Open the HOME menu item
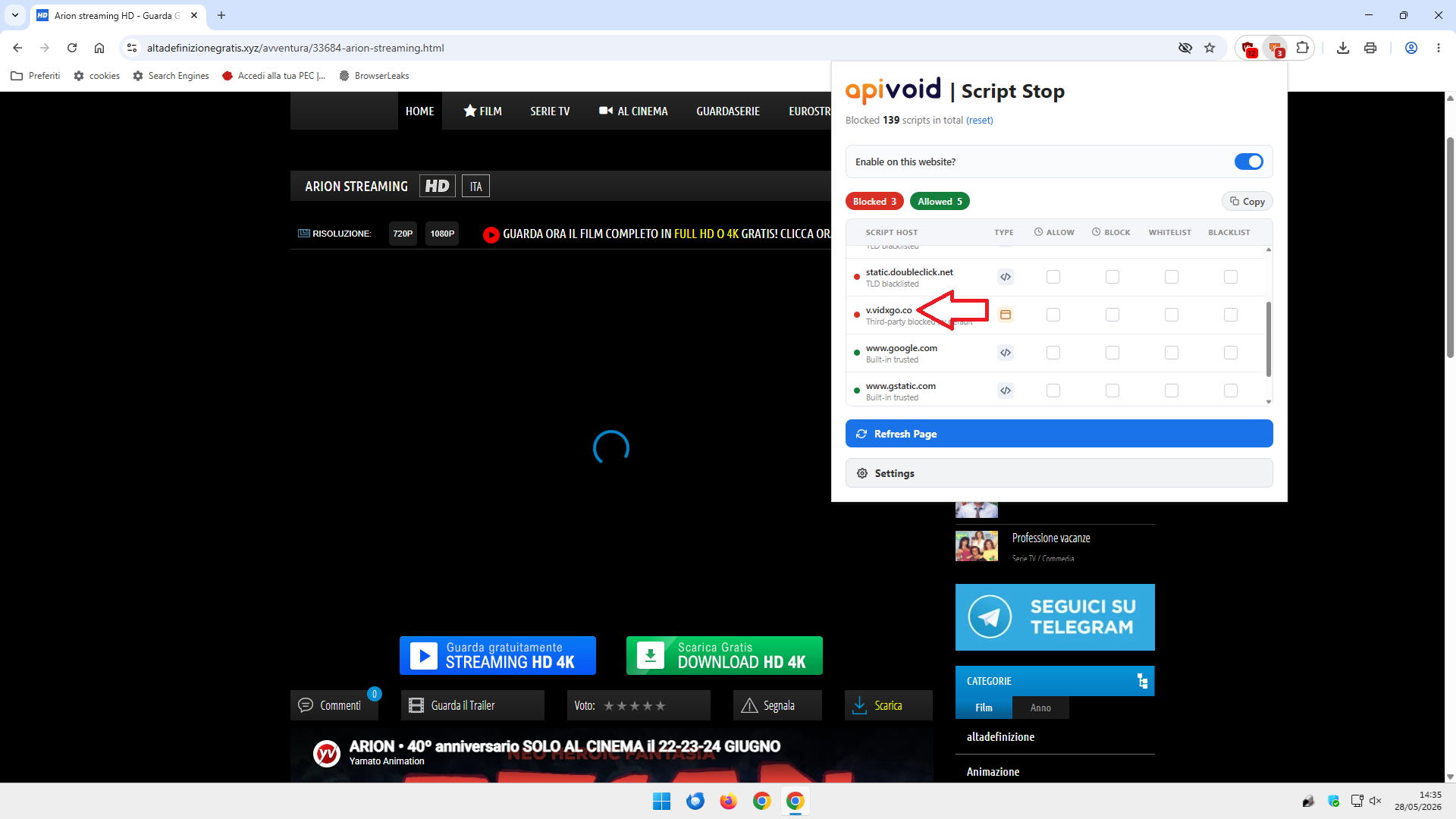The image size is (1456, 819). click(420, 111)
